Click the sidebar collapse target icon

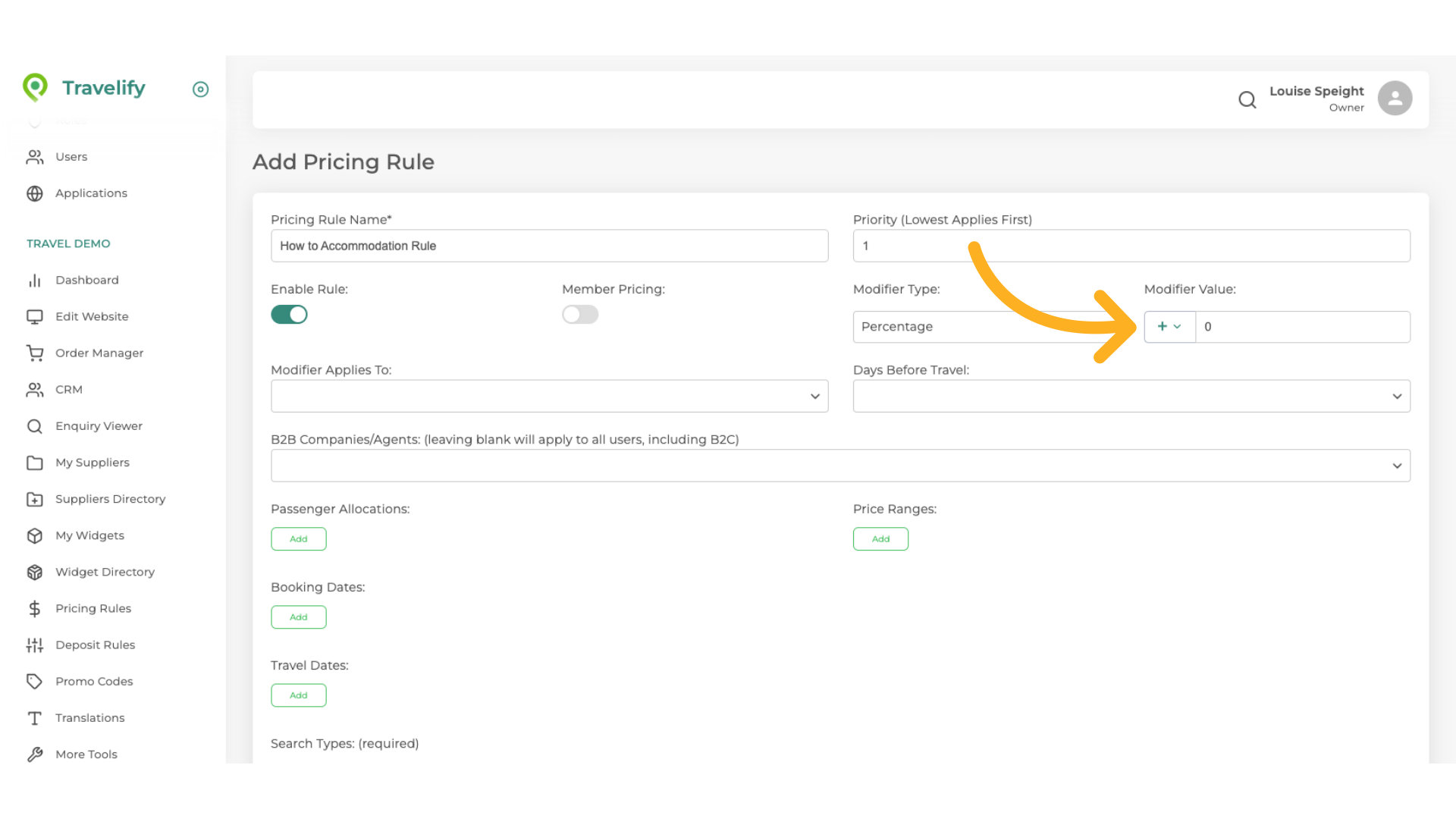[x=200, y=89]
